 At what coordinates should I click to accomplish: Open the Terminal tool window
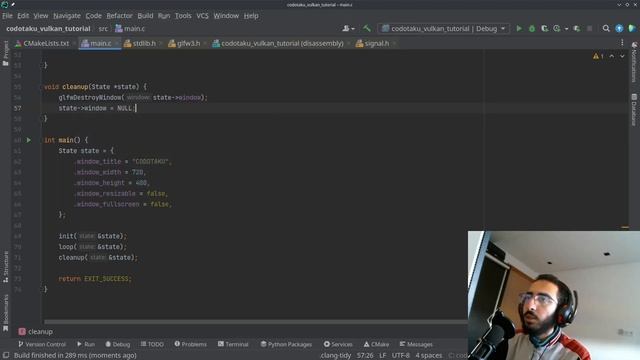233,344
